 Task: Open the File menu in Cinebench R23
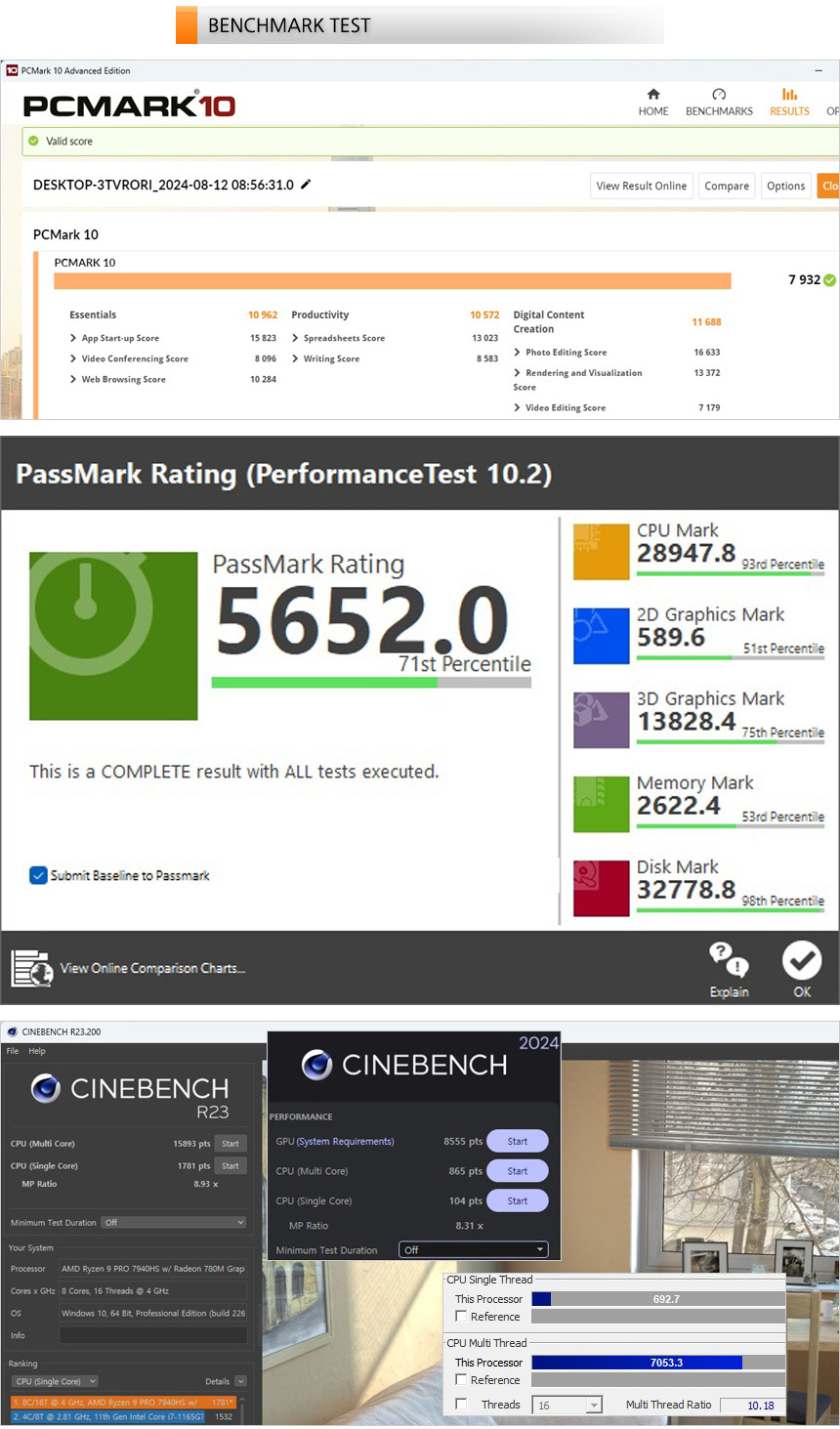[13, 1051]
